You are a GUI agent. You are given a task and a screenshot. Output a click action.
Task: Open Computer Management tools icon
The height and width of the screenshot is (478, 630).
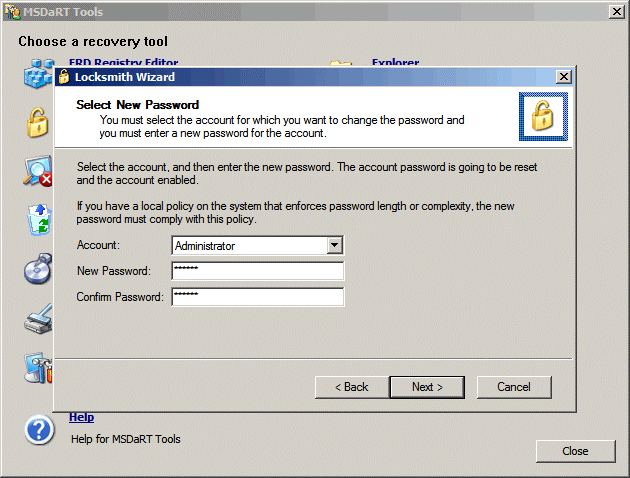click(x=39, y=368)
